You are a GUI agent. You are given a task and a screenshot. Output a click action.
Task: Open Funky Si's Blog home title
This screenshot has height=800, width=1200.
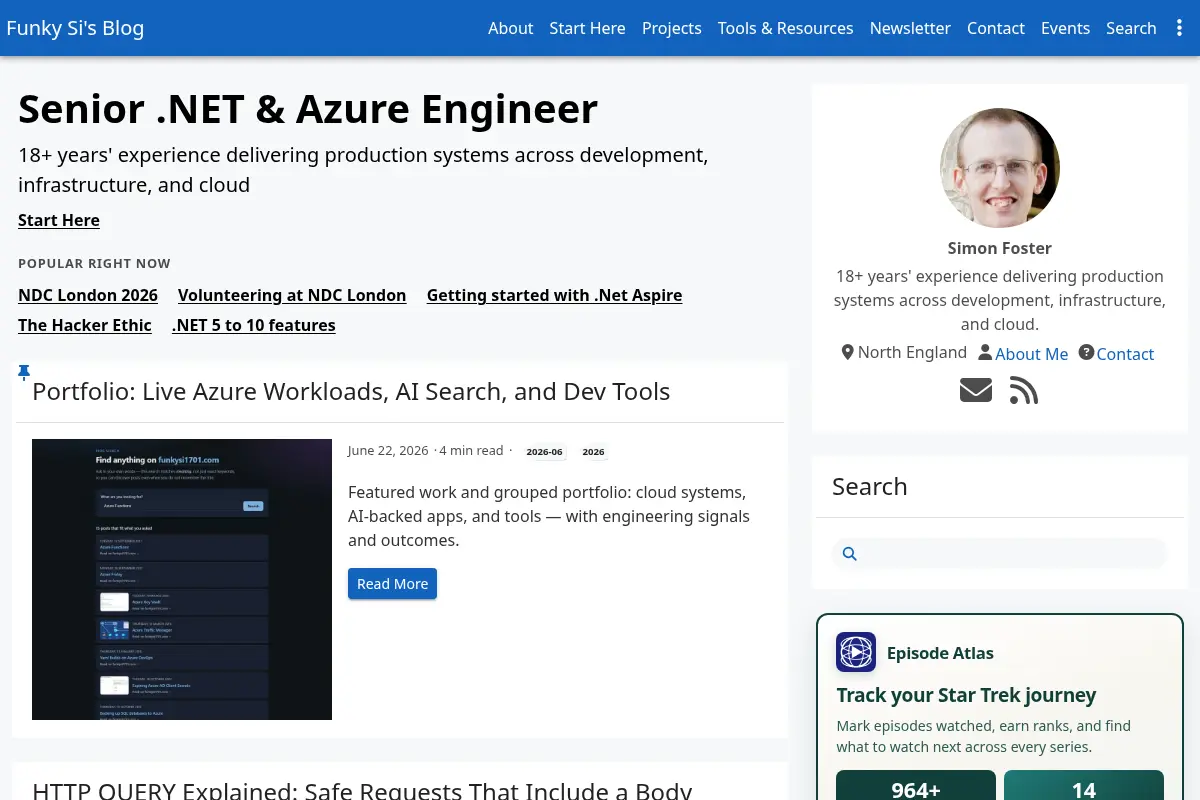point(75,28)
